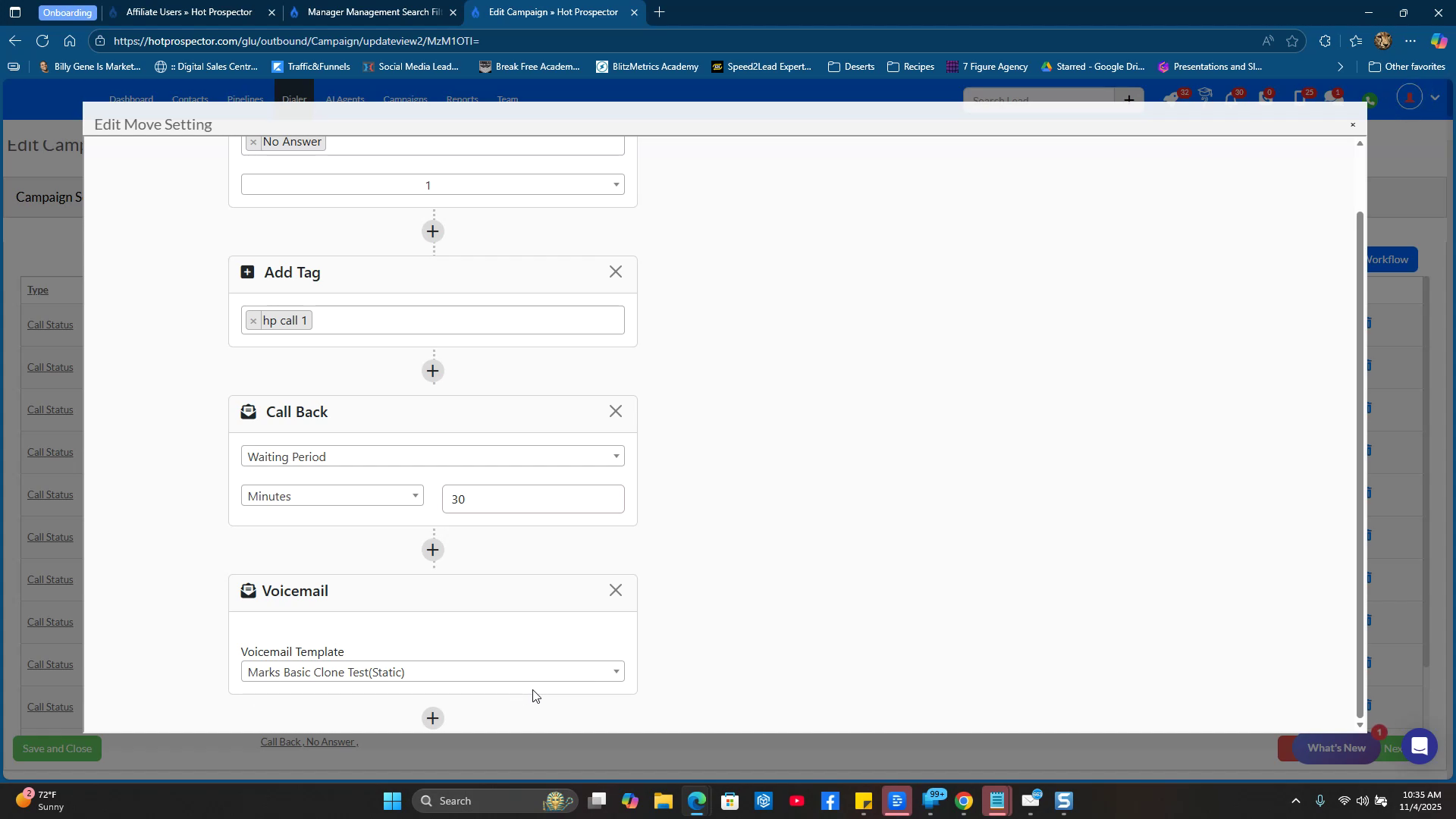The width and height of the screenshot is (1456, 819).
Task: Open the What's New button
Action: coord(1335,748)
